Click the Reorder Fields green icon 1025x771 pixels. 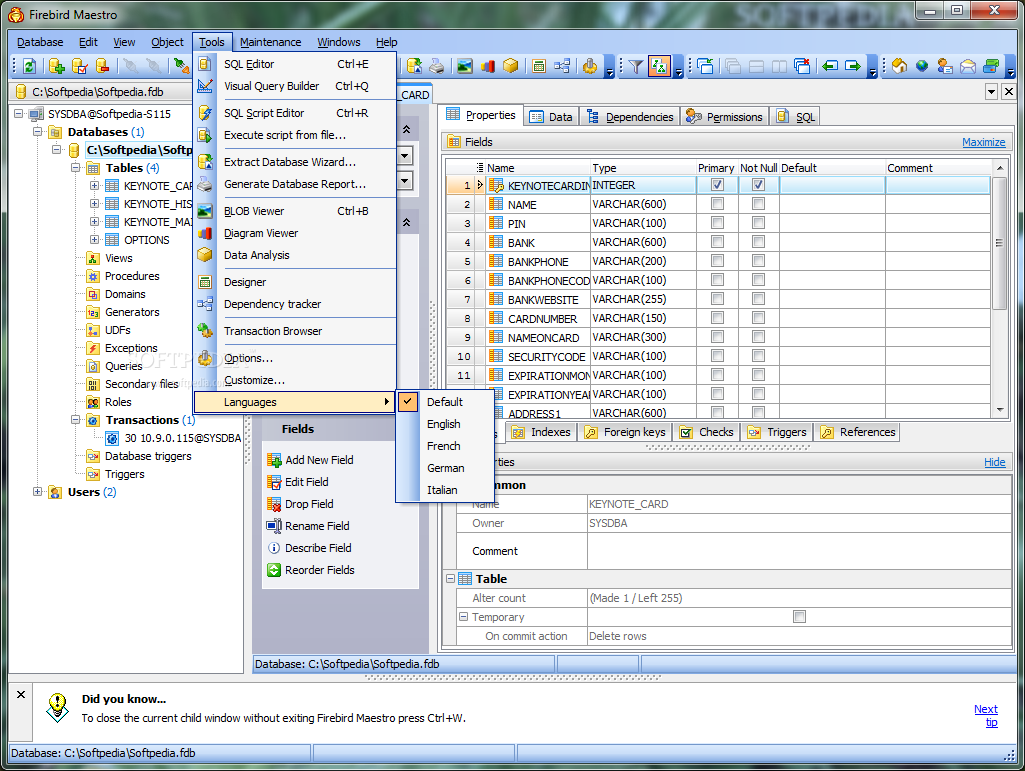274,570
